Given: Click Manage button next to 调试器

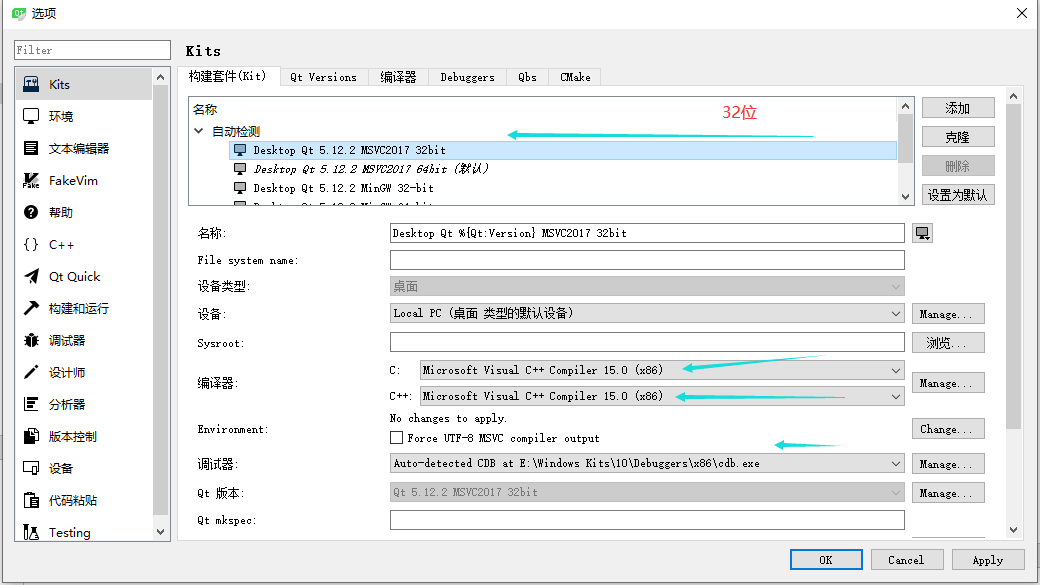Looking at the screenshot, I should coord(948,464).
